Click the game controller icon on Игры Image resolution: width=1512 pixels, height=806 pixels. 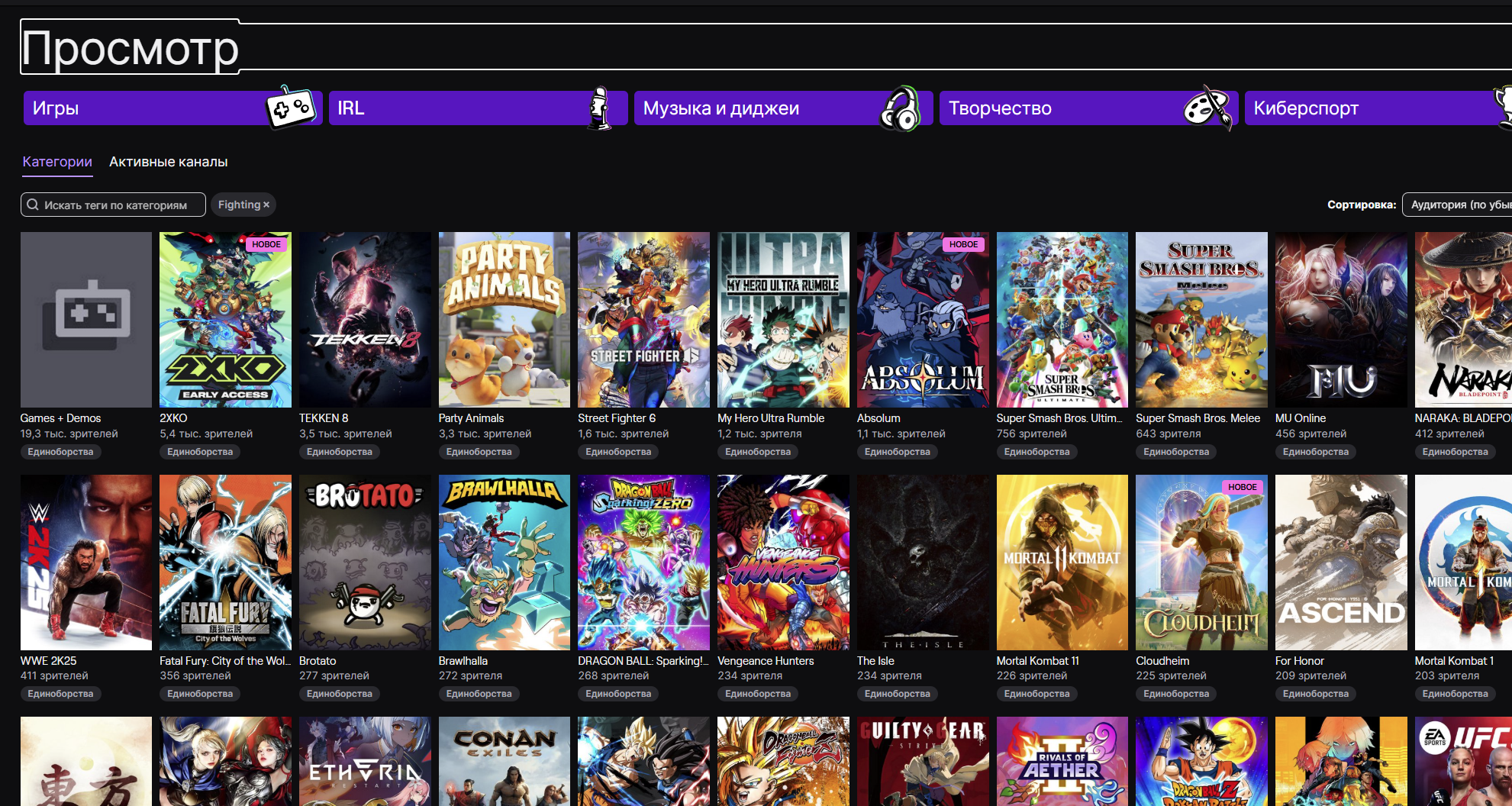[291, 108]
